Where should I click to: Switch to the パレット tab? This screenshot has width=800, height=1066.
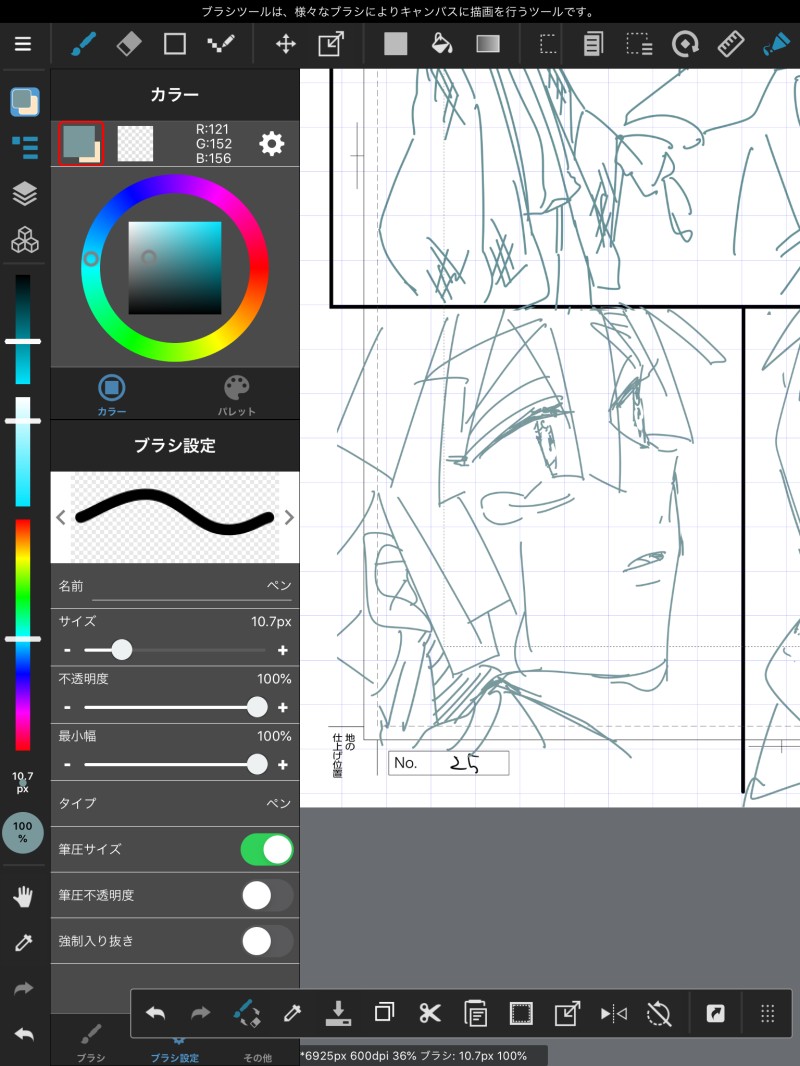237,394
